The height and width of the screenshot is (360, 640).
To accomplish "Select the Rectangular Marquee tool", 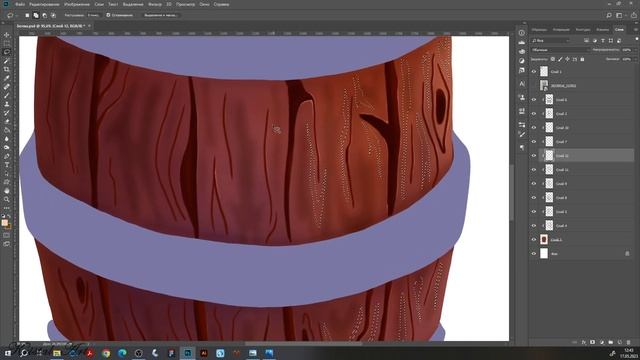I will [7, 43].
